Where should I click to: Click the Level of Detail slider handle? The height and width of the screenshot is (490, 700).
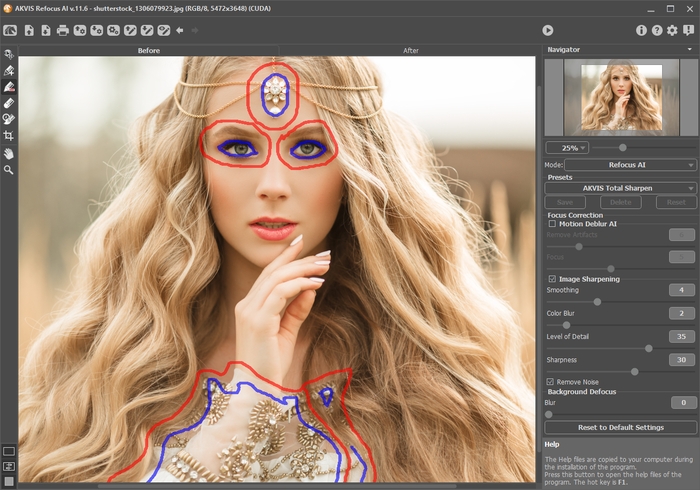point(649,349)
